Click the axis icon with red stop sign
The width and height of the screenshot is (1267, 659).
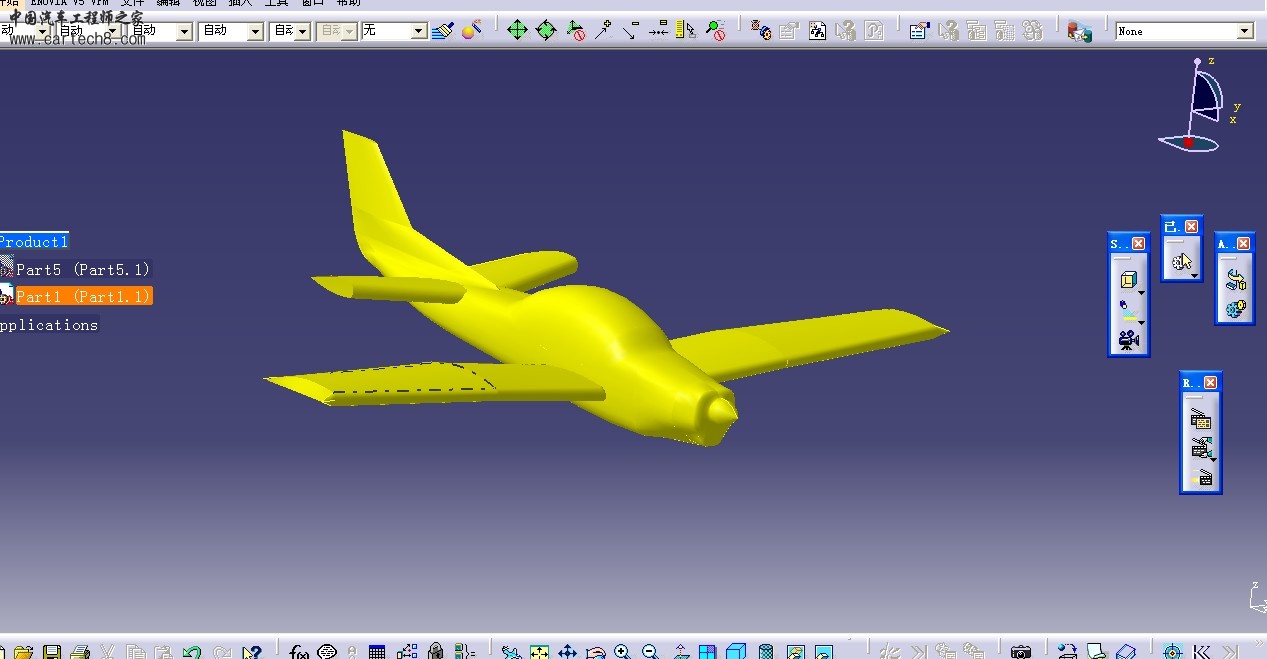[575, 31]
